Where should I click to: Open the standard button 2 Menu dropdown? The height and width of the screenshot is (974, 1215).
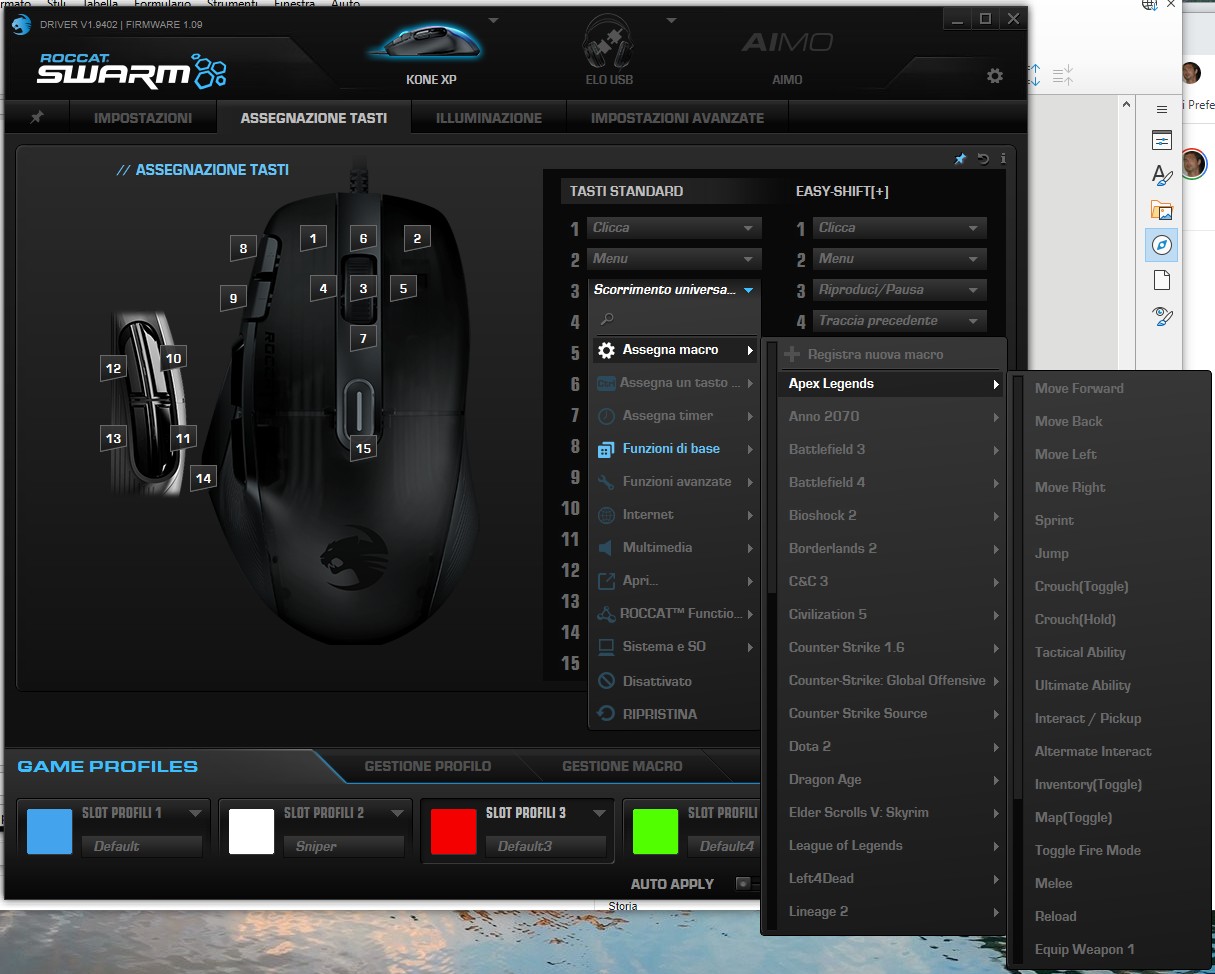coord(674,259)
